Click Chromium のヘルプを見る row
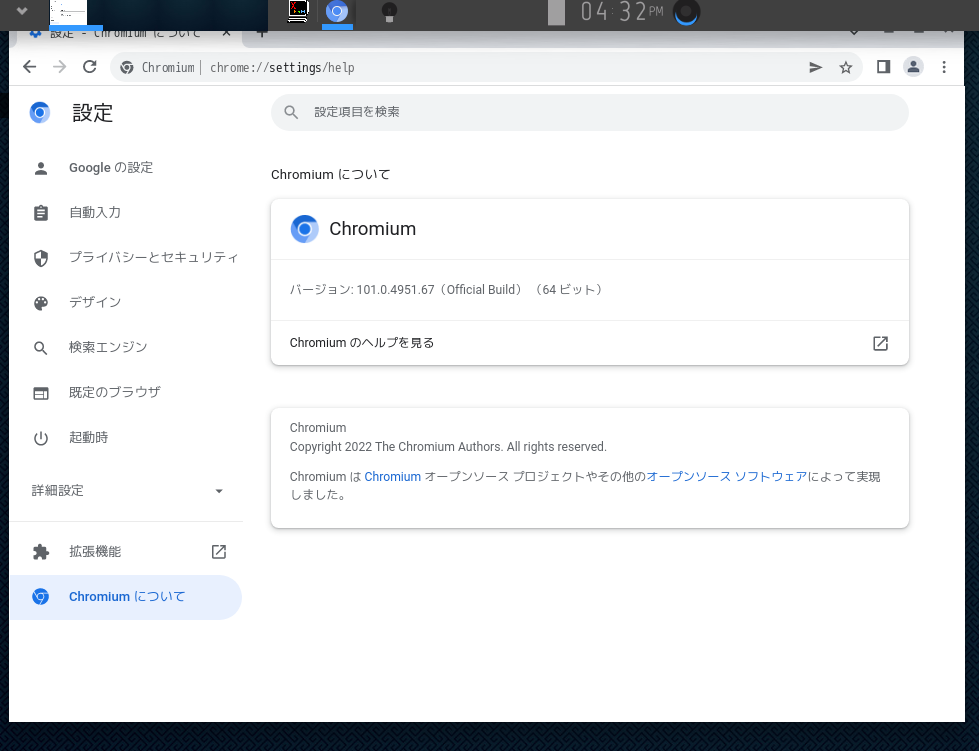This screenshot has height=751, width=979. pos(589,343)
